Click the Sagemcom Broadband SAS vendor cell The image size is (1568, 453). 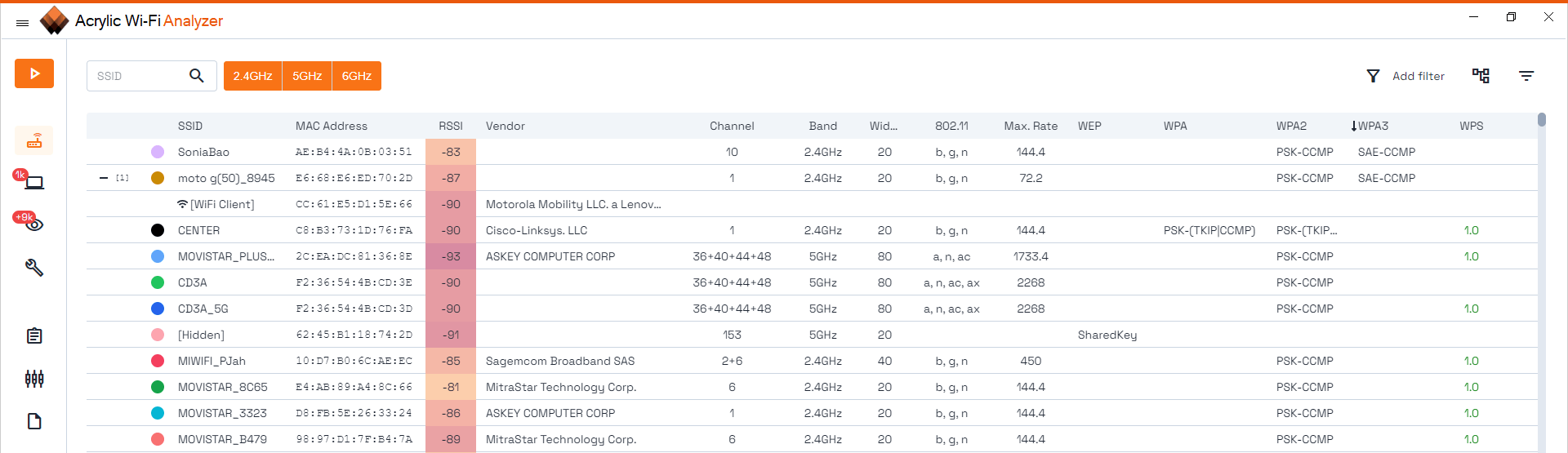(560, 361)
